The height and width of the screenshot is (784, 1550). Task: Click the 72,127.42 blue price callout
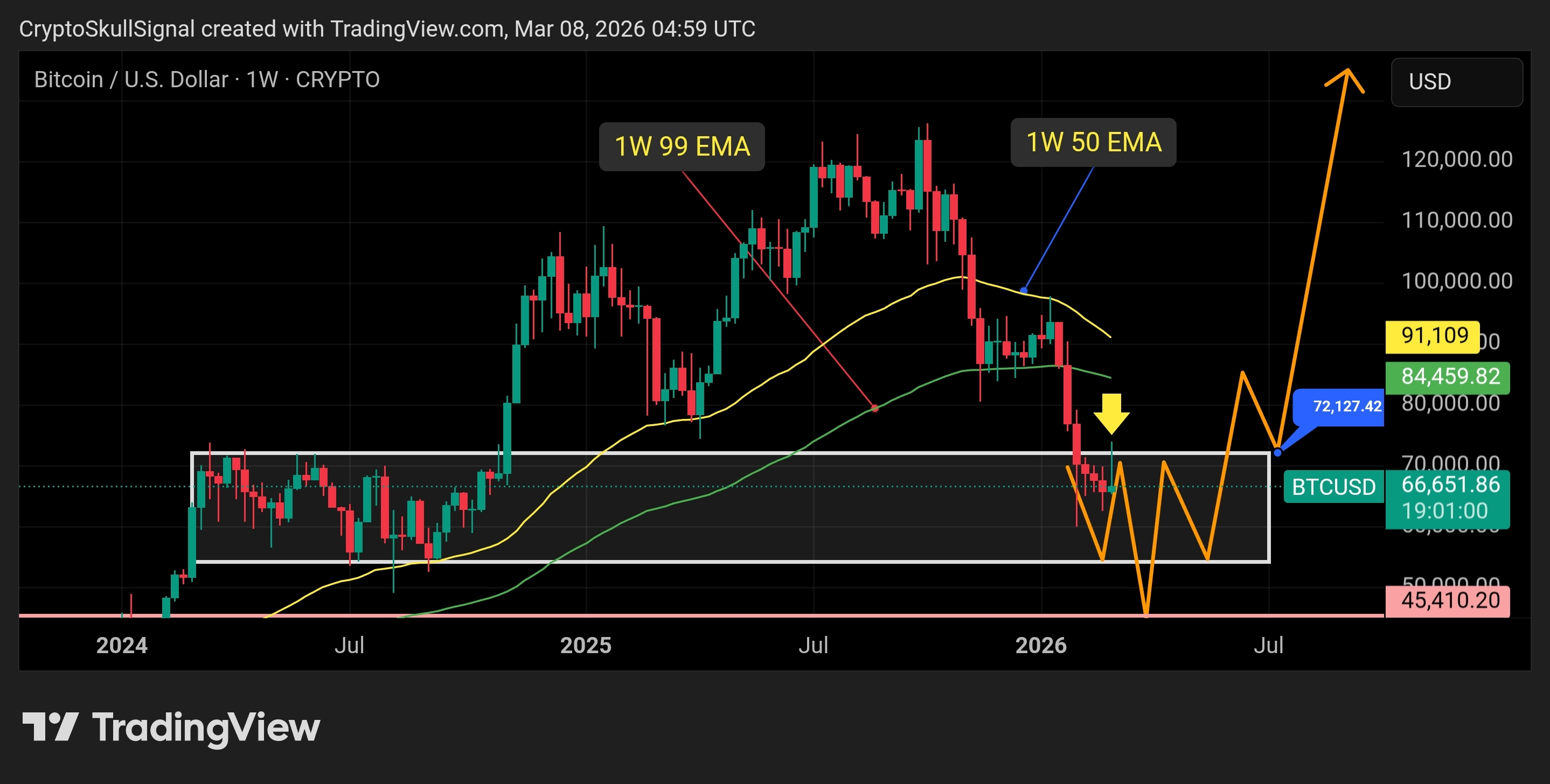[x=1345, y=407]
